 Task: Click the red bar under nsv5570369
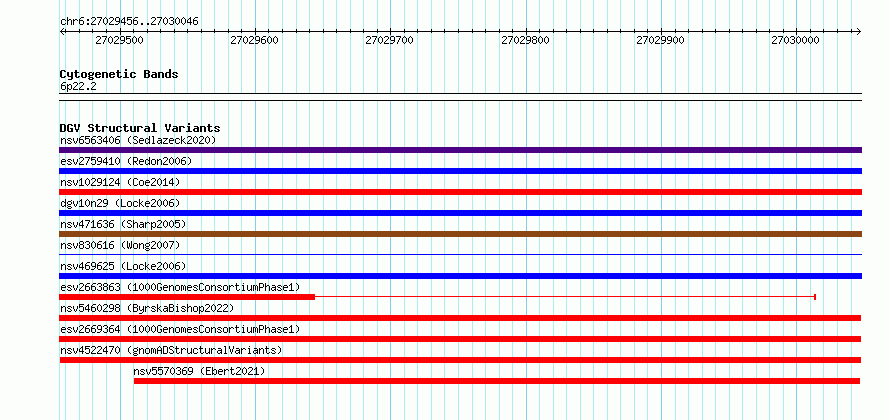click(497, 381)
